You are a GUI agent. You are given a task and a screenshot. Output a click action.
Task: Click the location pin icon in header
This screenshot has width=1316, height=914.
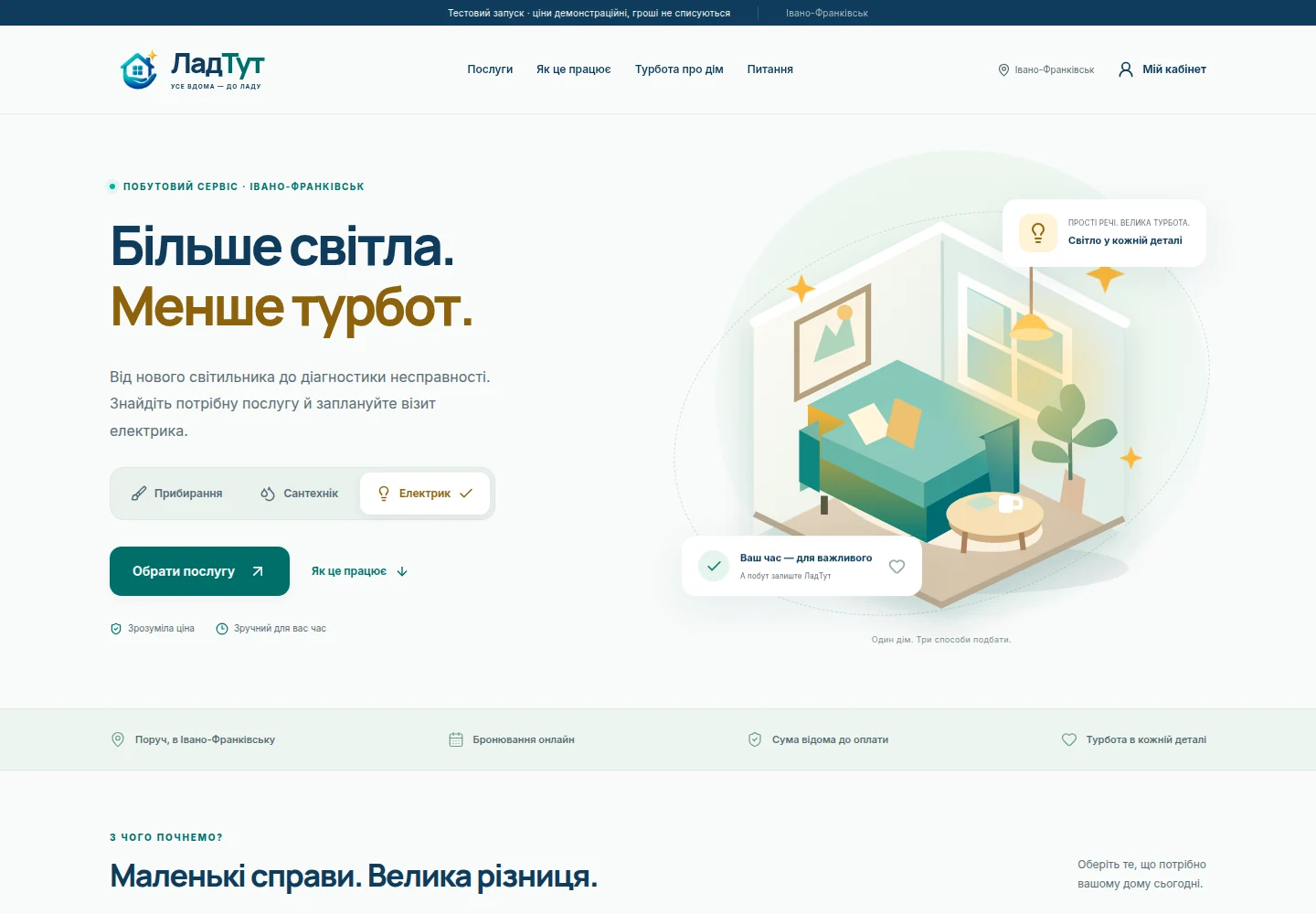click(x=1003, y=69)
